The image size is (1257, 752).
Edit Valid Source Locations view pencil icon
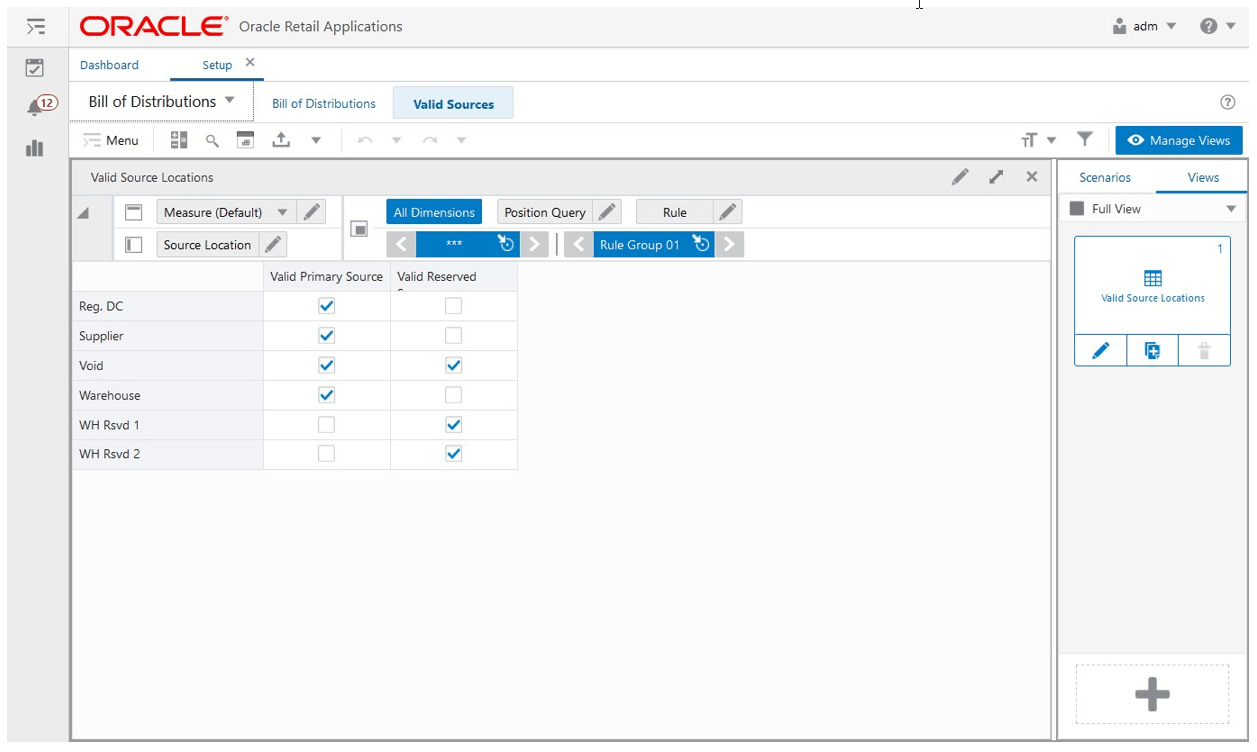tap(960, 177)
